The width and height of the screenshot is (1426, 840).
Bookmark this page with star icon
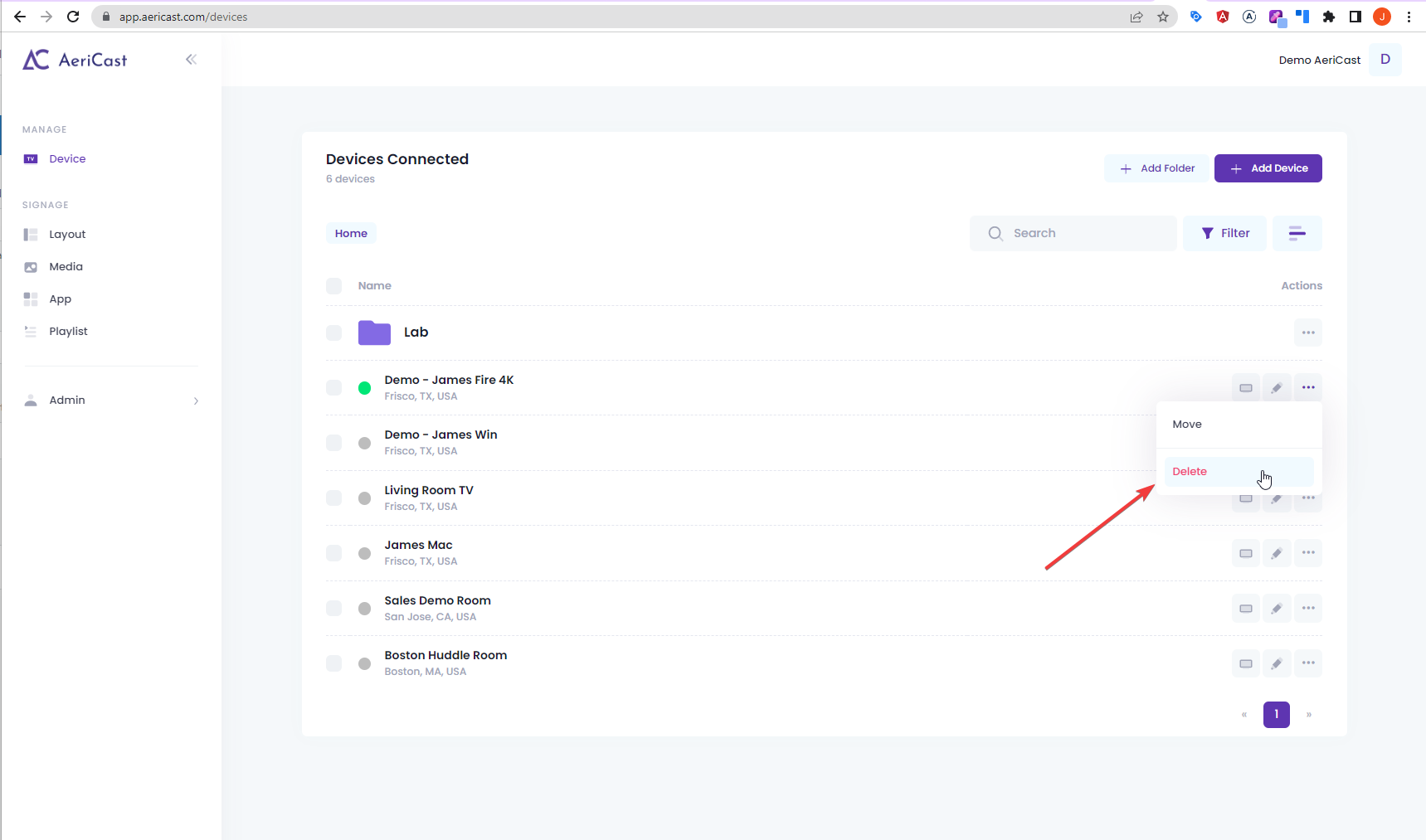[1163, 17]
